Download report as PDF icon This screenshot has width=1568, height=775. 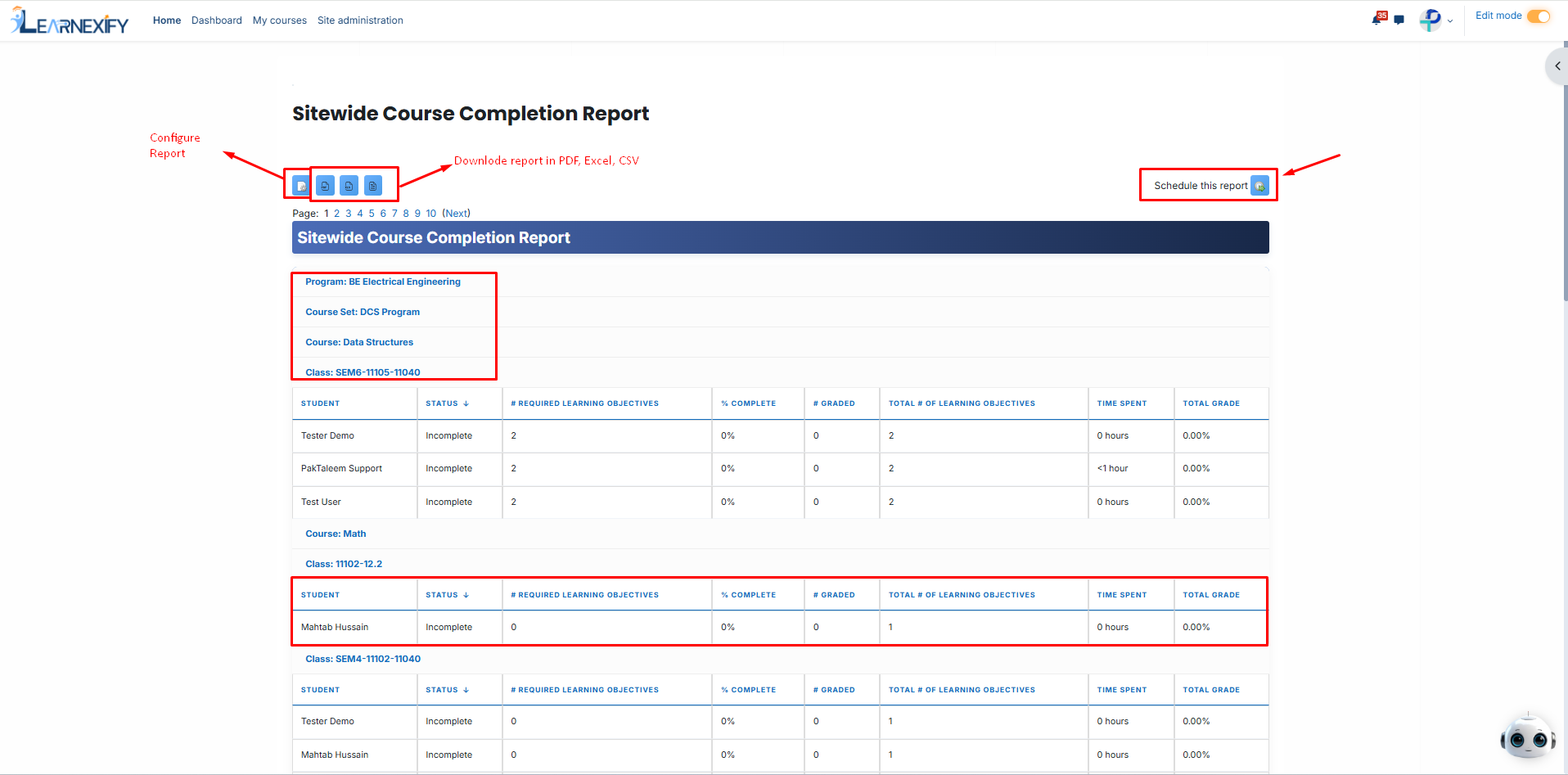[x=325, y=186]
